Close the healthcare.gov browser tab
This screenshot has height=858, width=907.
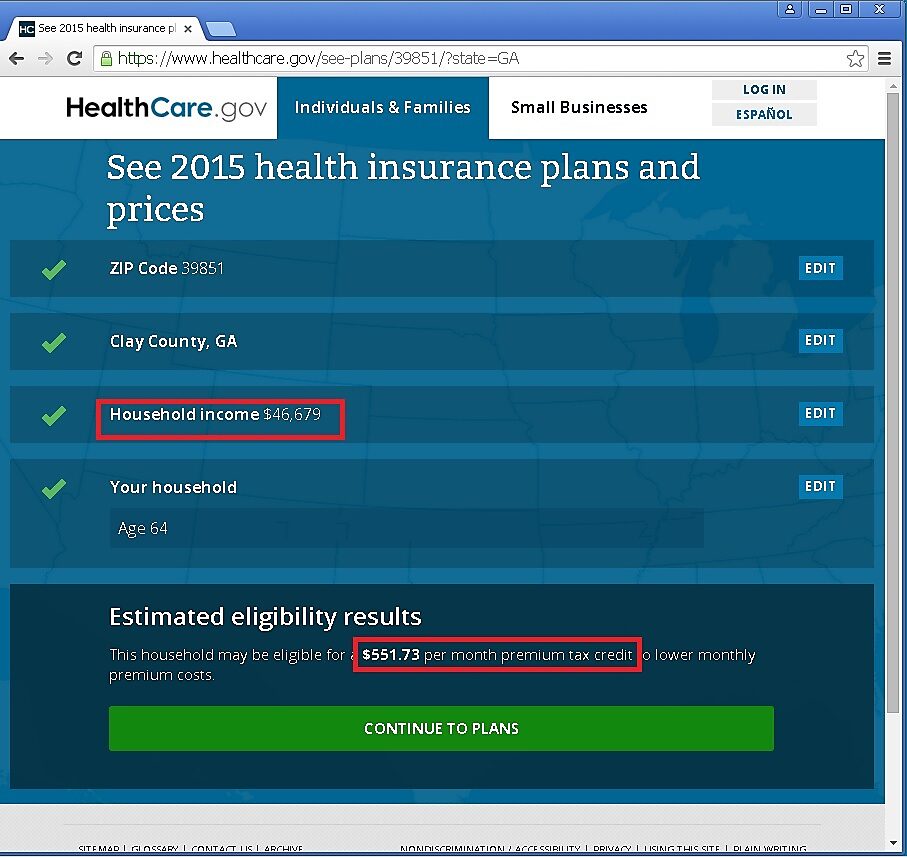(x=188, y=29)
